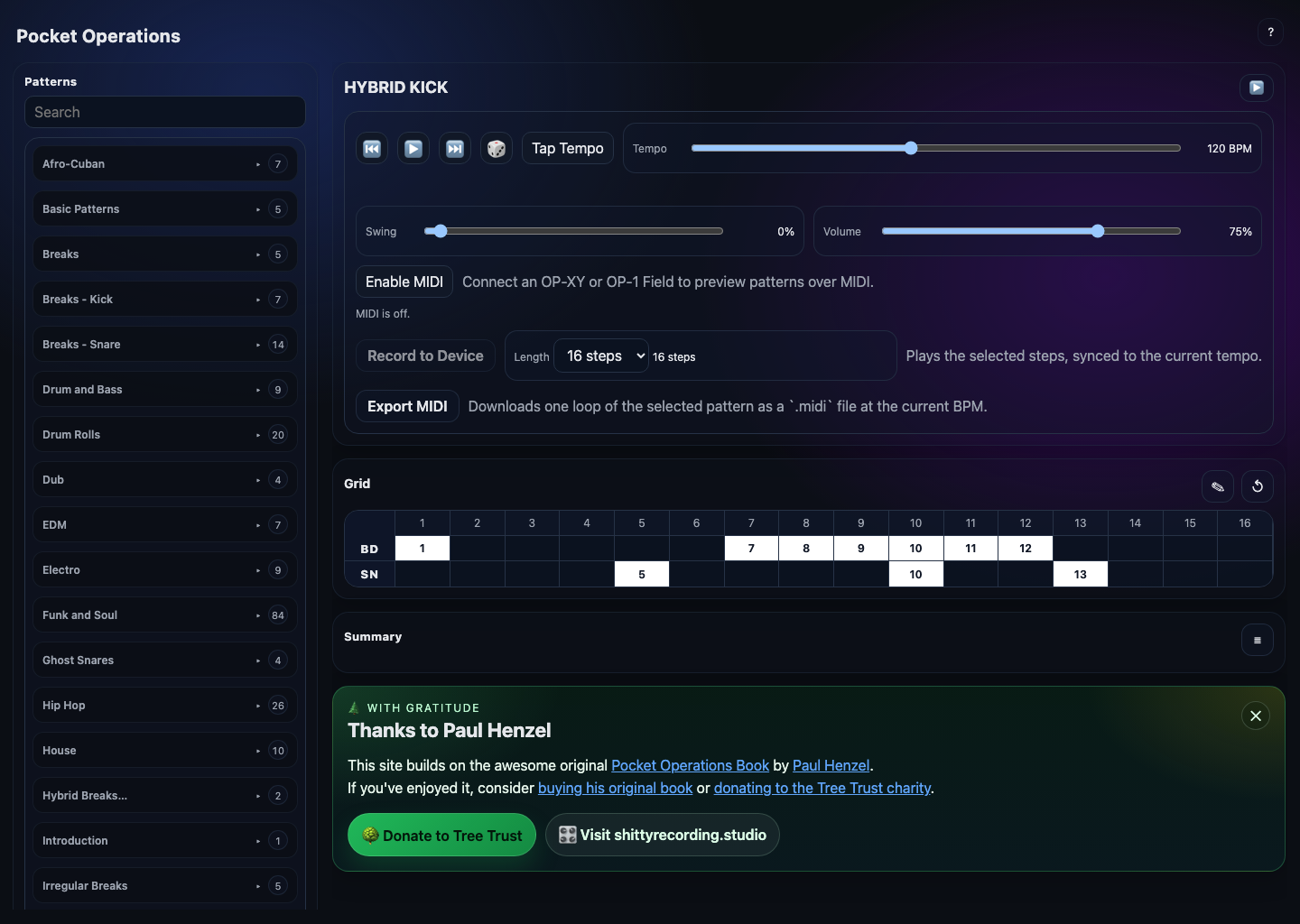Open the Drum and Bass category

click(164, 389)
